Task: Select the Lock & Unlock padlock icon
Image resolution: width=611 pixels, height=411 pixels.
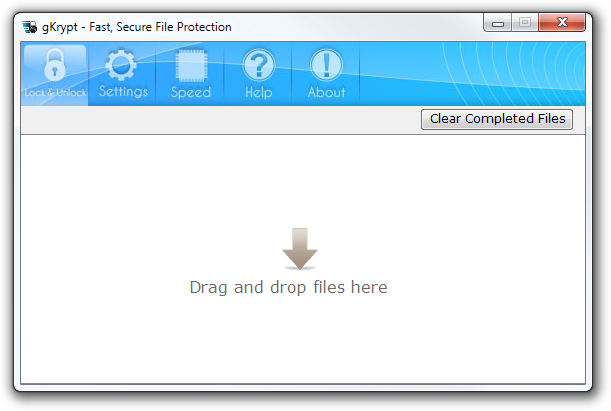Action: 55,65
